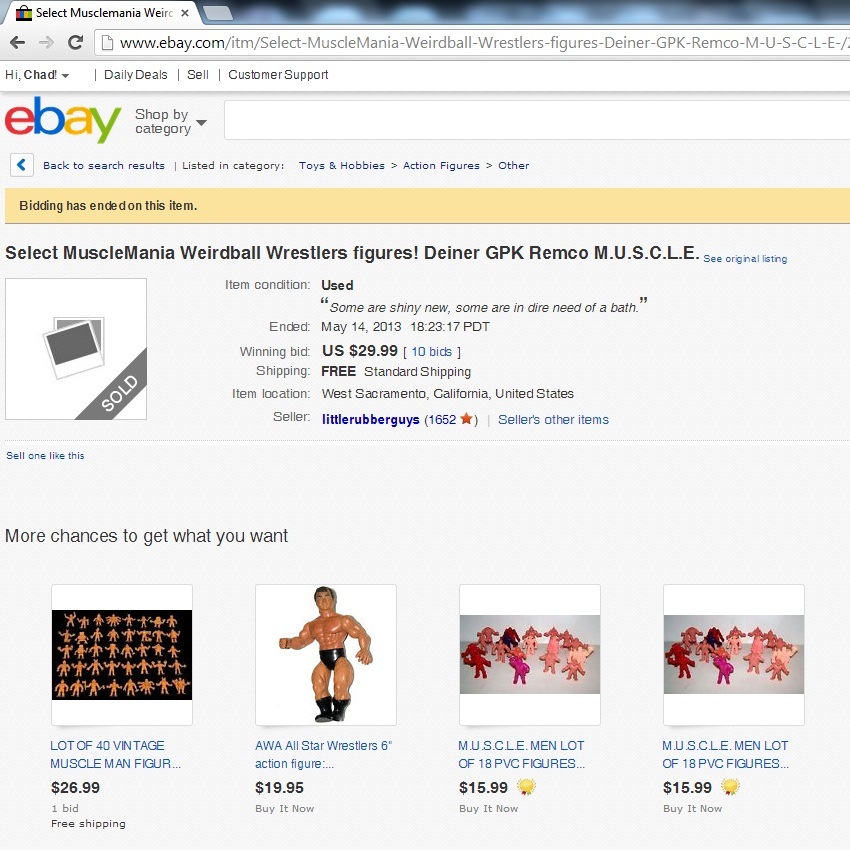Open a new browser tab

tap(217, 13)
